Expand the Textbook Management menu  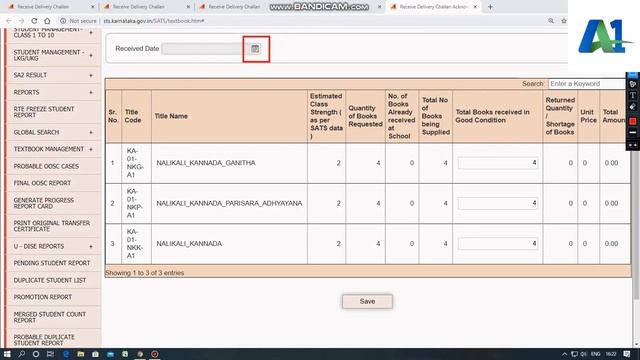click(x=91, y=149)
